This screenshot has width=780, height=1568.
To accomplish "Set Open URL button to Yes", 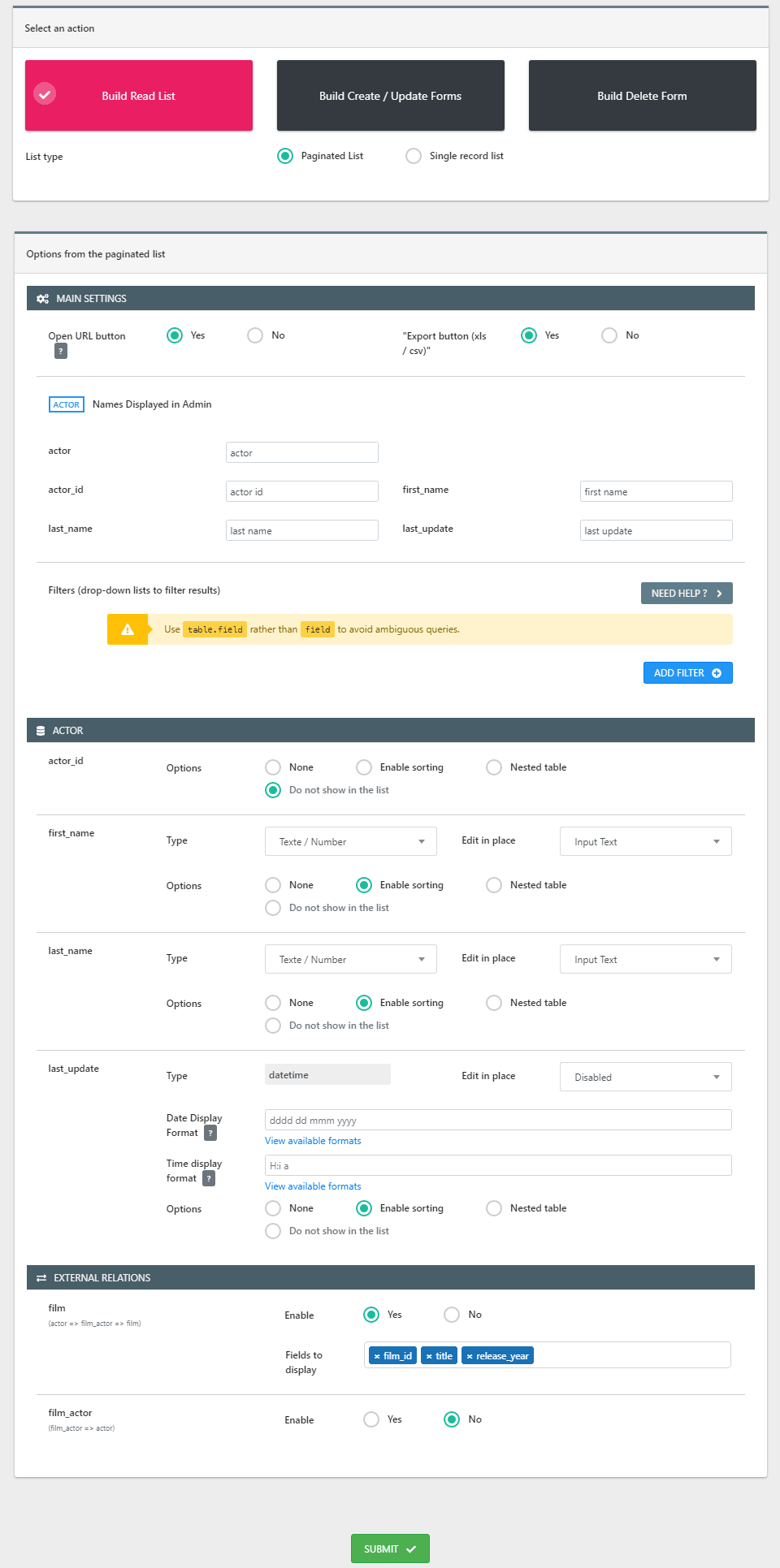I will (175, 335).
